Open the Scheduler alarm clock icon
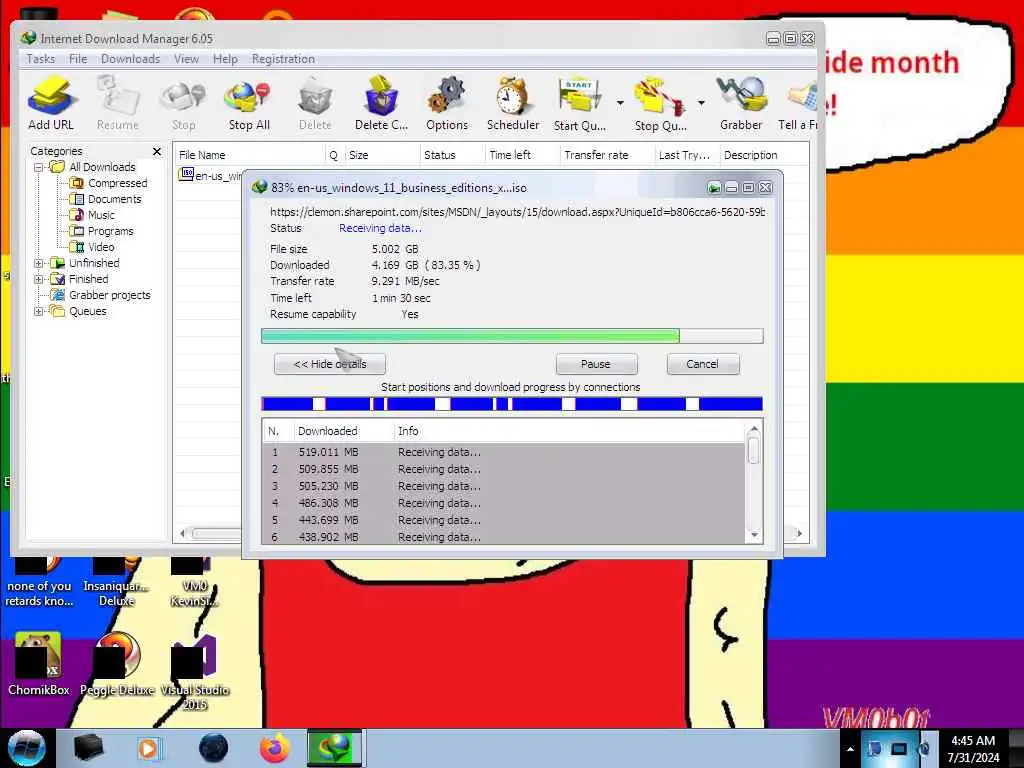This screenshot has width=1024, height=768. (513, 103)
